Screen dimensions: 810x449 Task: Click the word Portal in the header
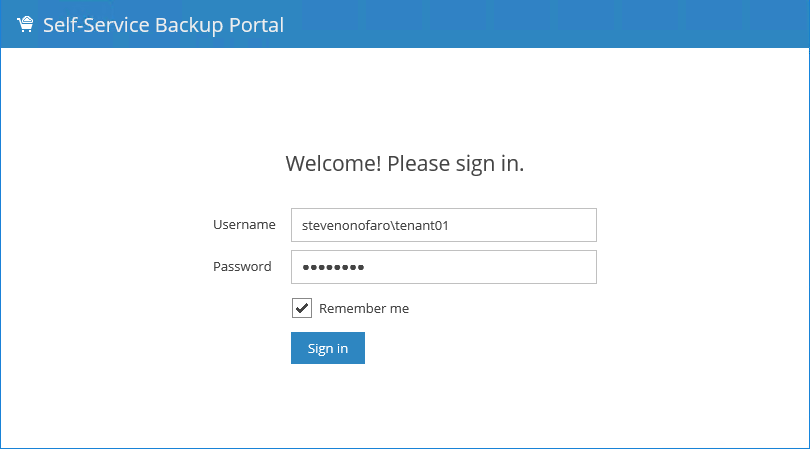pos(257,25)
